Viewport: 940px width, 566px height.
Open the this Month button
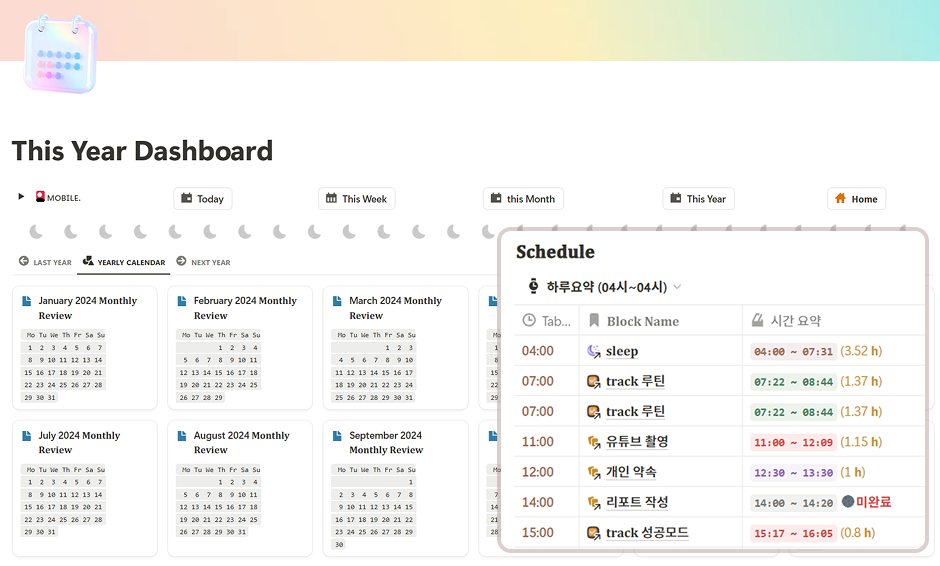[x=523, y=198]
